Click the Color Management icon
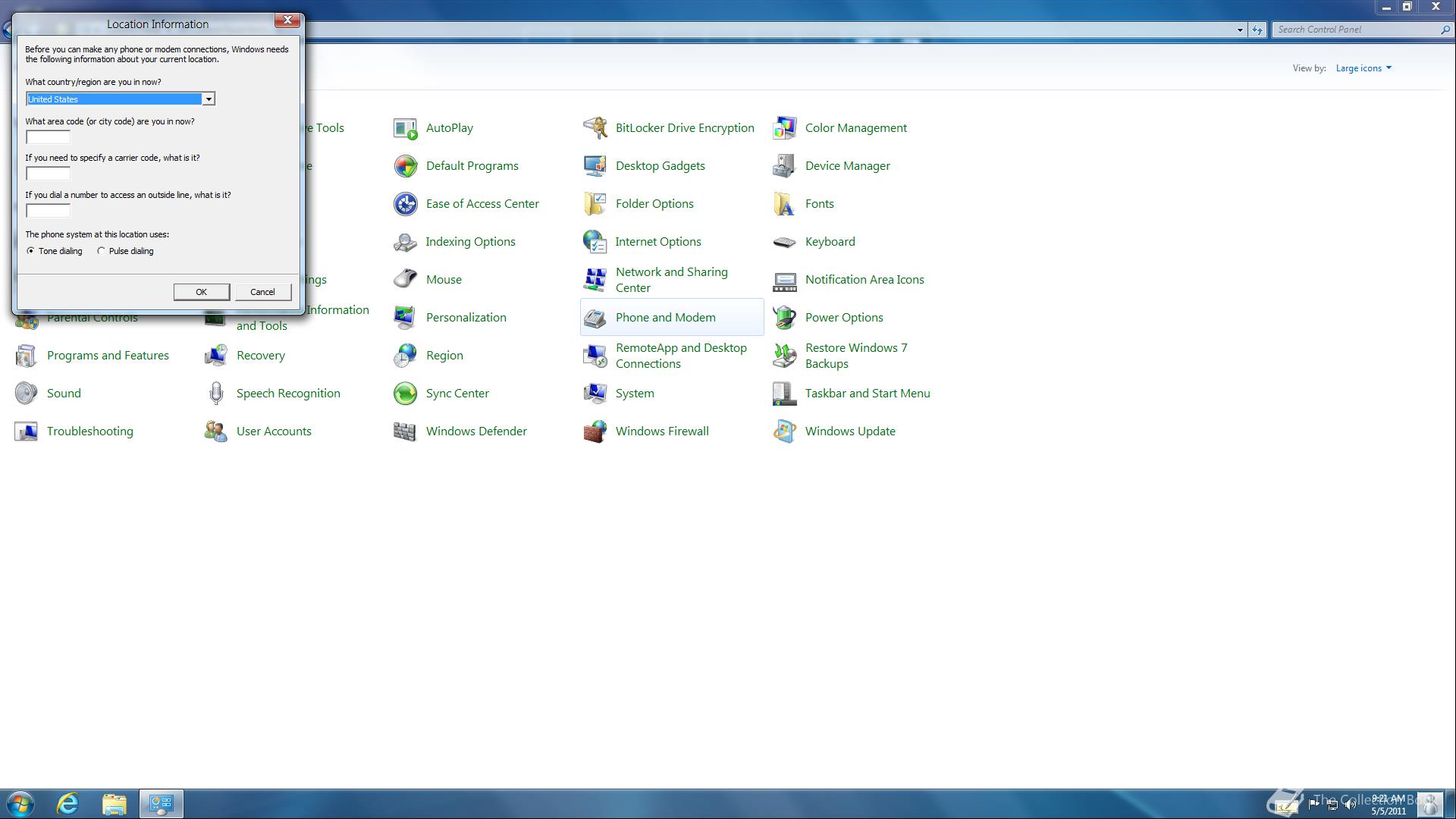This screenshot has width=1456, height=819. [x=784, y=128]
